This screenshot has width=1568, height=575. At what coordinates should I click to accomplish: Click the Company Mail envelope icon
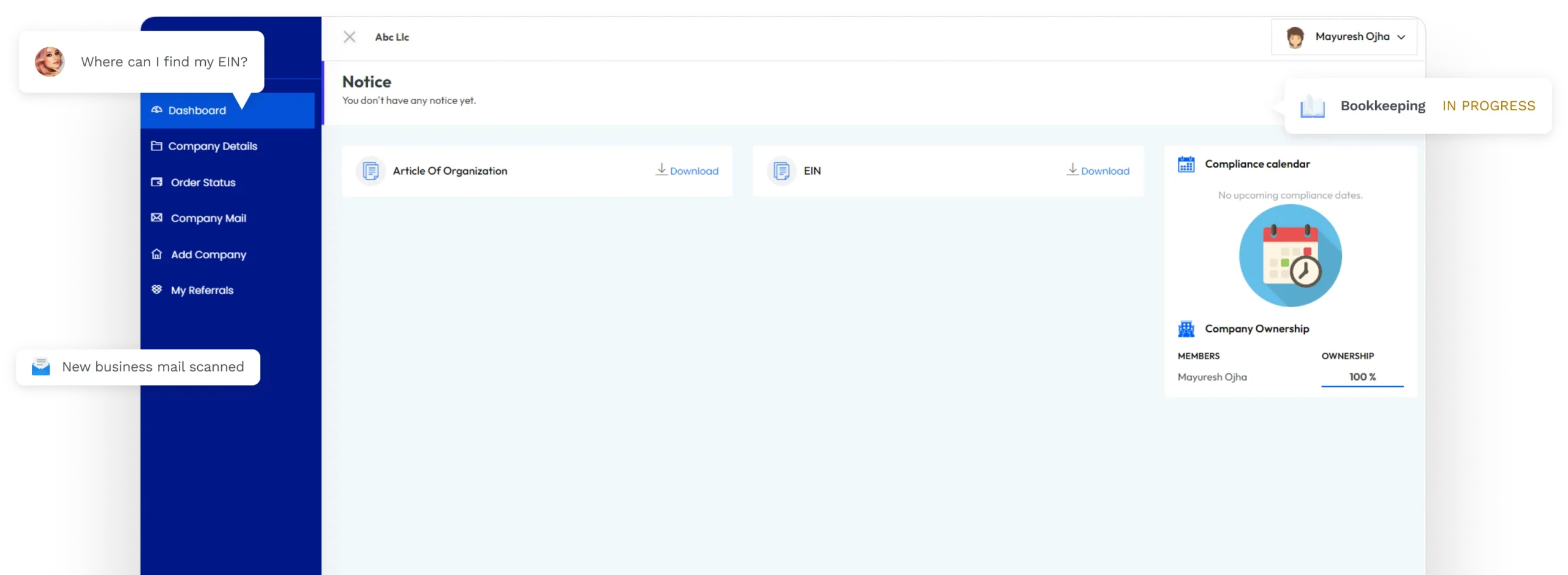pos(157,218)
